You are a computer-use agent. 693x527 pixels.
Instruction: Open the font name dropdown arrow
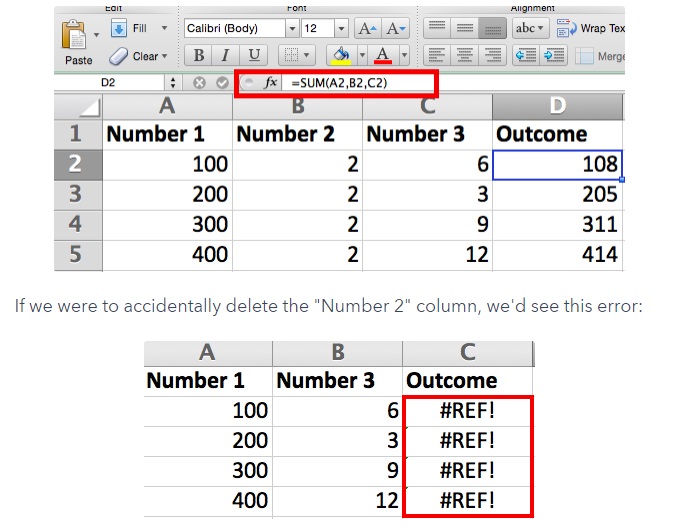pyautogui.click(x=292, y=28)
